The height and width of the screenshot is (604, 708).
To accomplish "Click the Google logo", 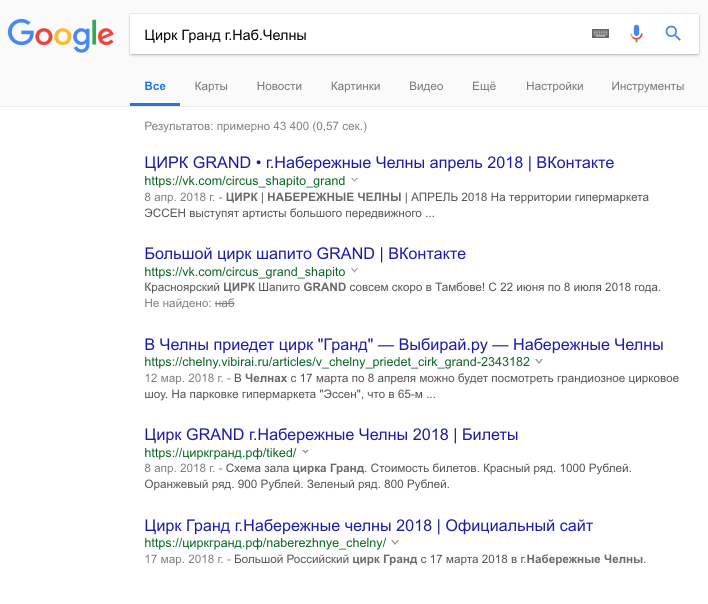I will (x=60, y=35).
